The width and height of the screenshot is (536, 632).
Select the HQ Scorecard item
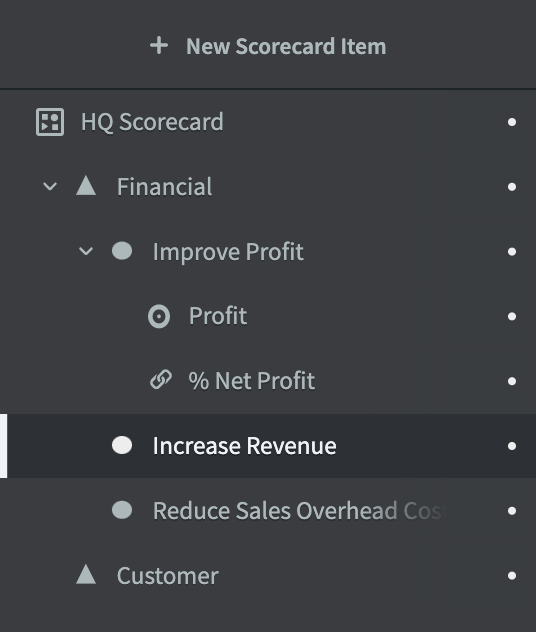point(152,122)
